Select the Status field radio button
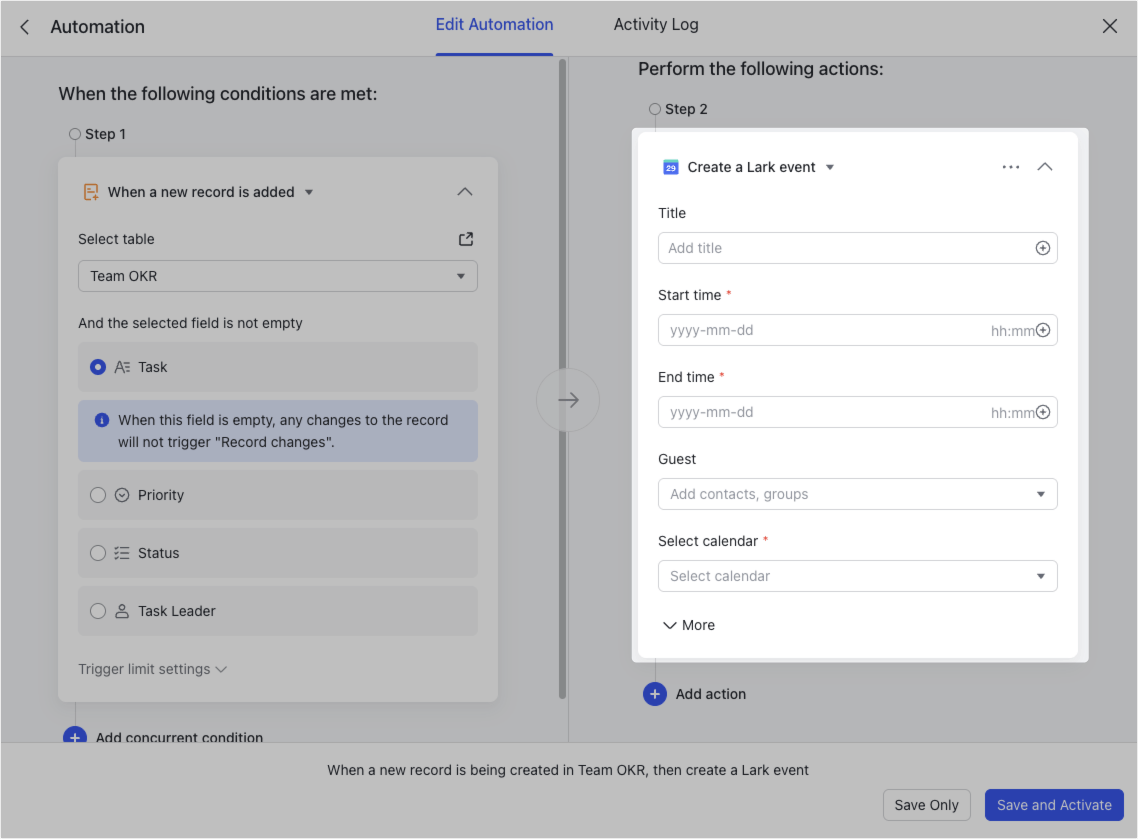 coord(98,553)
